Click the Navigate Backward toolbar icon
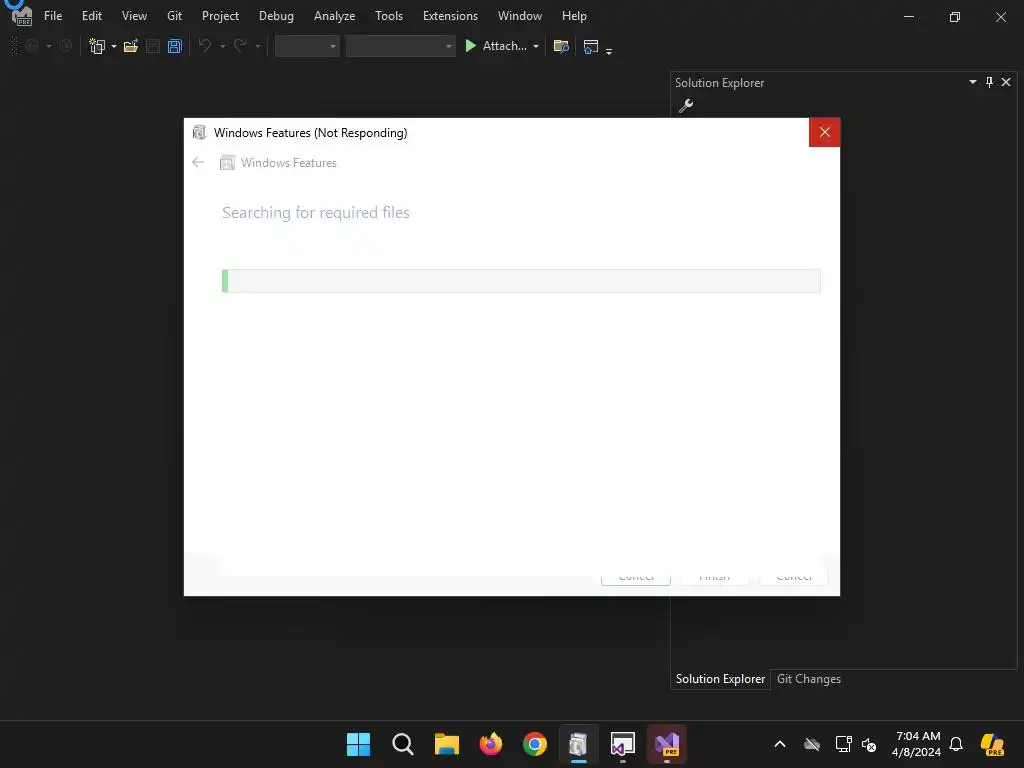The width and height of the screenshot is (1024, 768). (x=31, y=46)
